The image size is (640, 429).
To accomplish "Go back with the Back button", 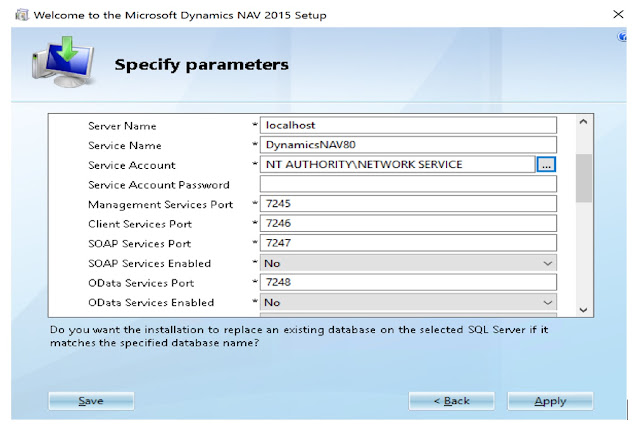I will [x=451, y=401].
